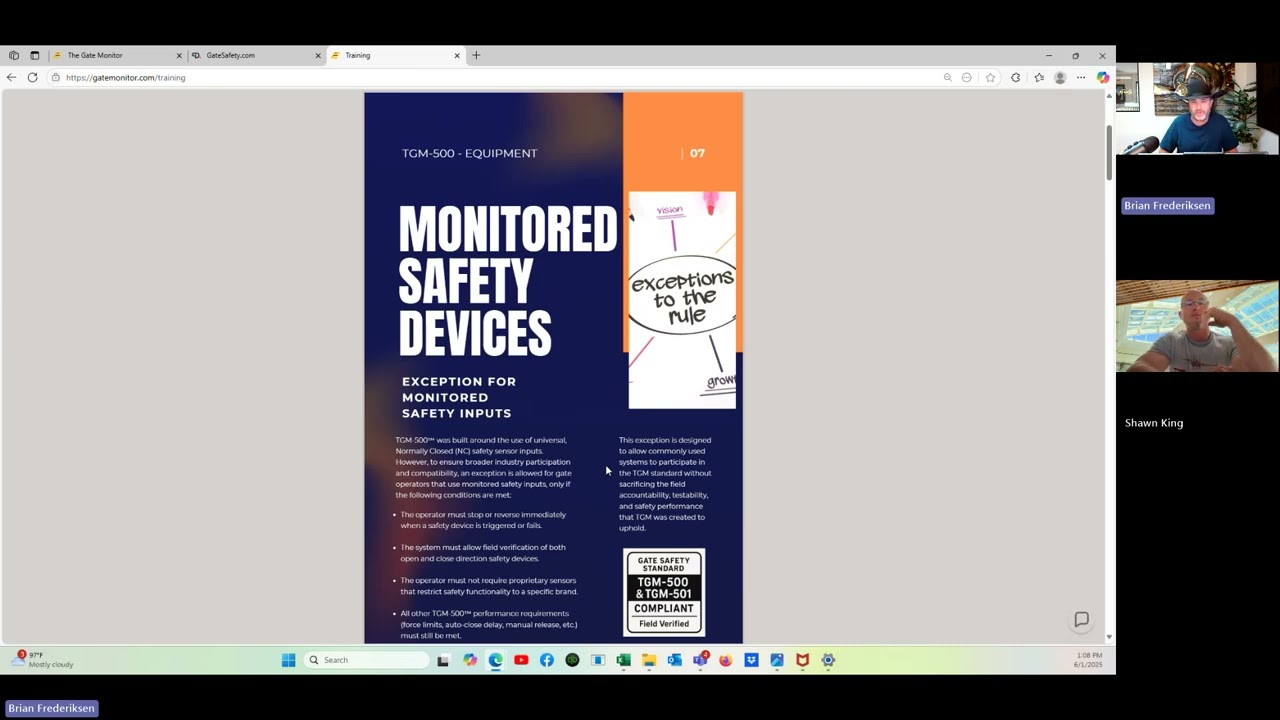Open the weather widget on taskbar

tap(42, 659)
